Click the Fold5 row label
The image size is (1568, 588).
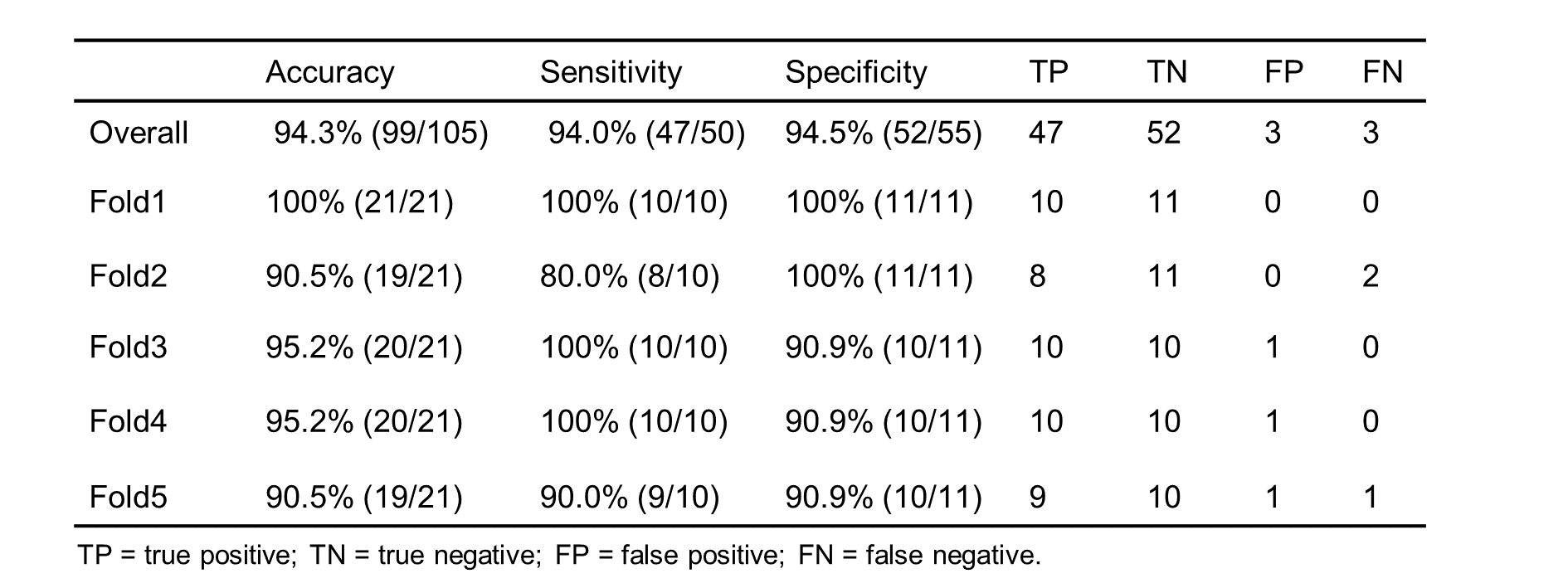(128, 497)
